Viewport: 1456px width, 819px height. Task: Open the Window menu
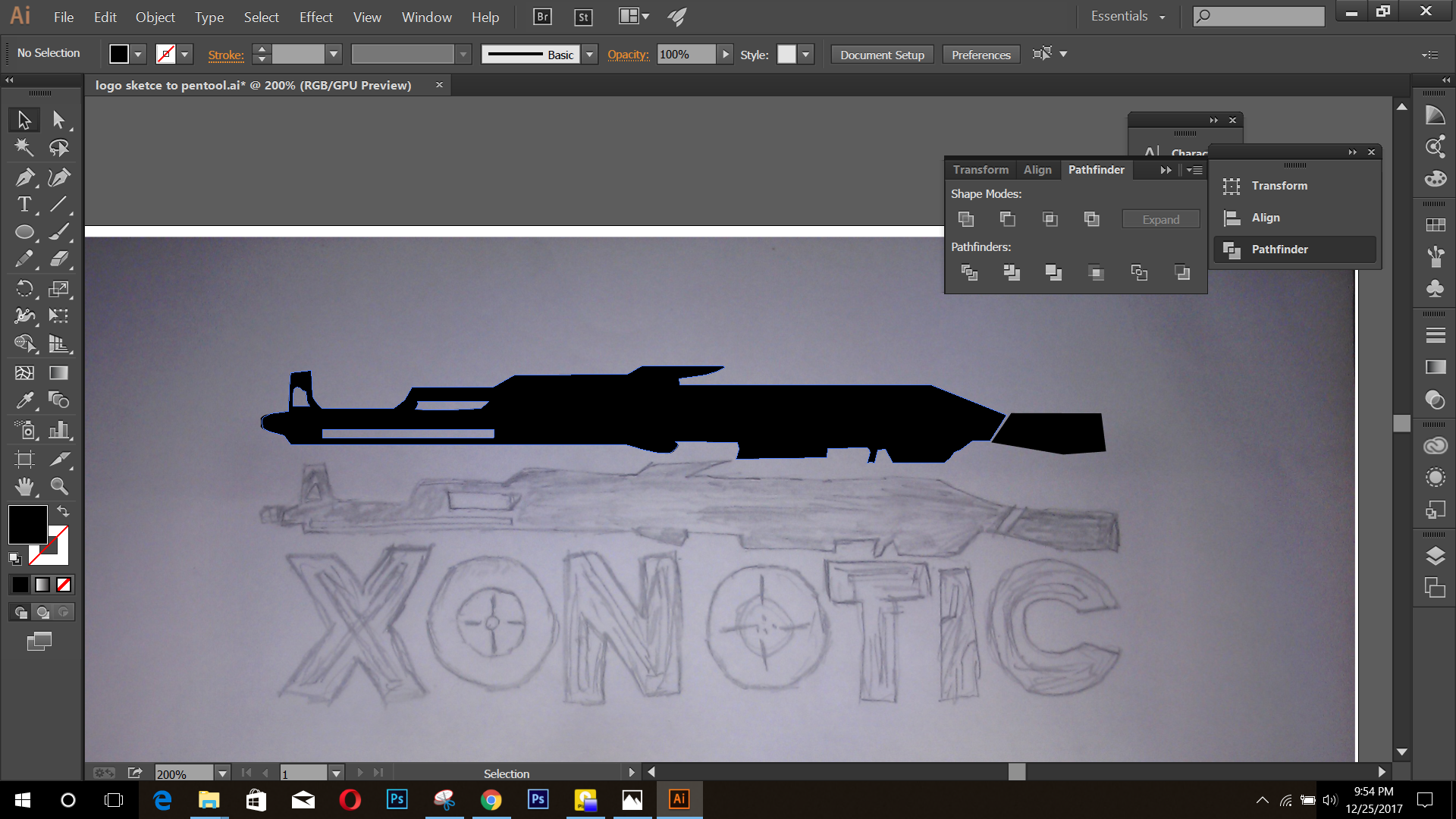tap(426, 17)
